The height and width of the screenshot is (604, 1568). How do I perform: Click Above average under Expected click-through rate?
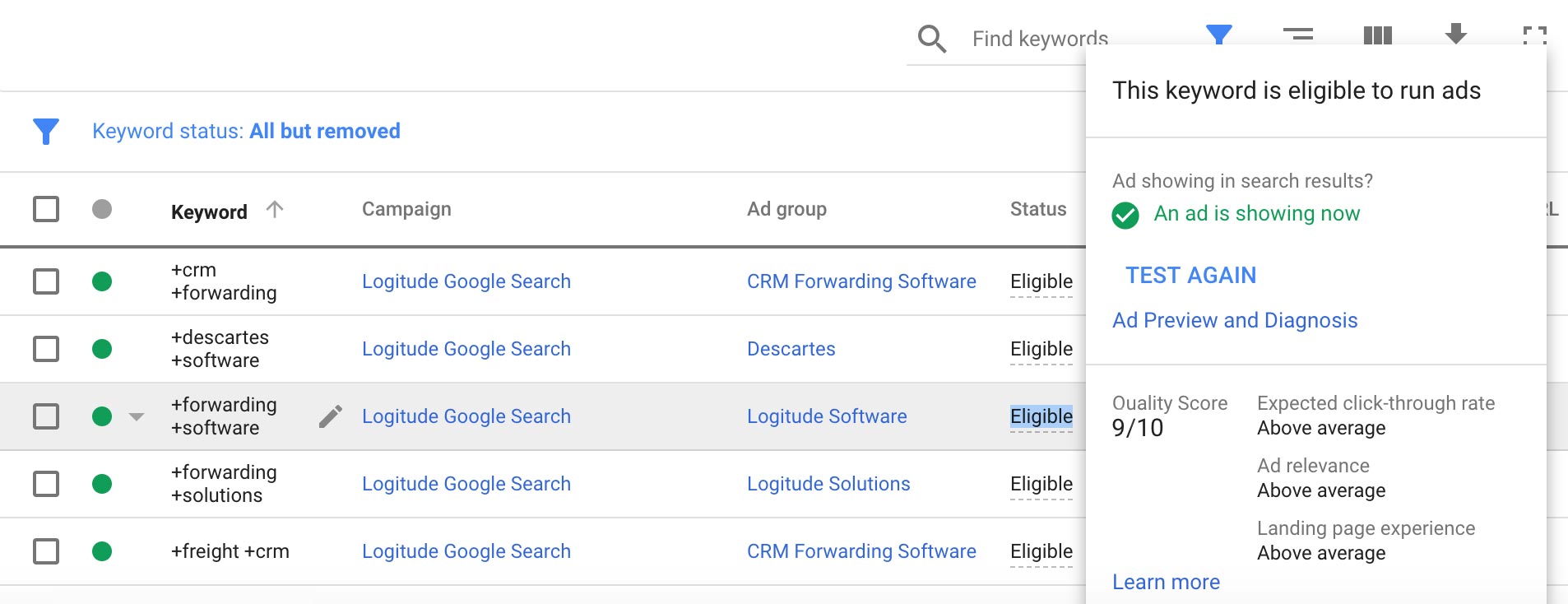(x=1321, y=428)
